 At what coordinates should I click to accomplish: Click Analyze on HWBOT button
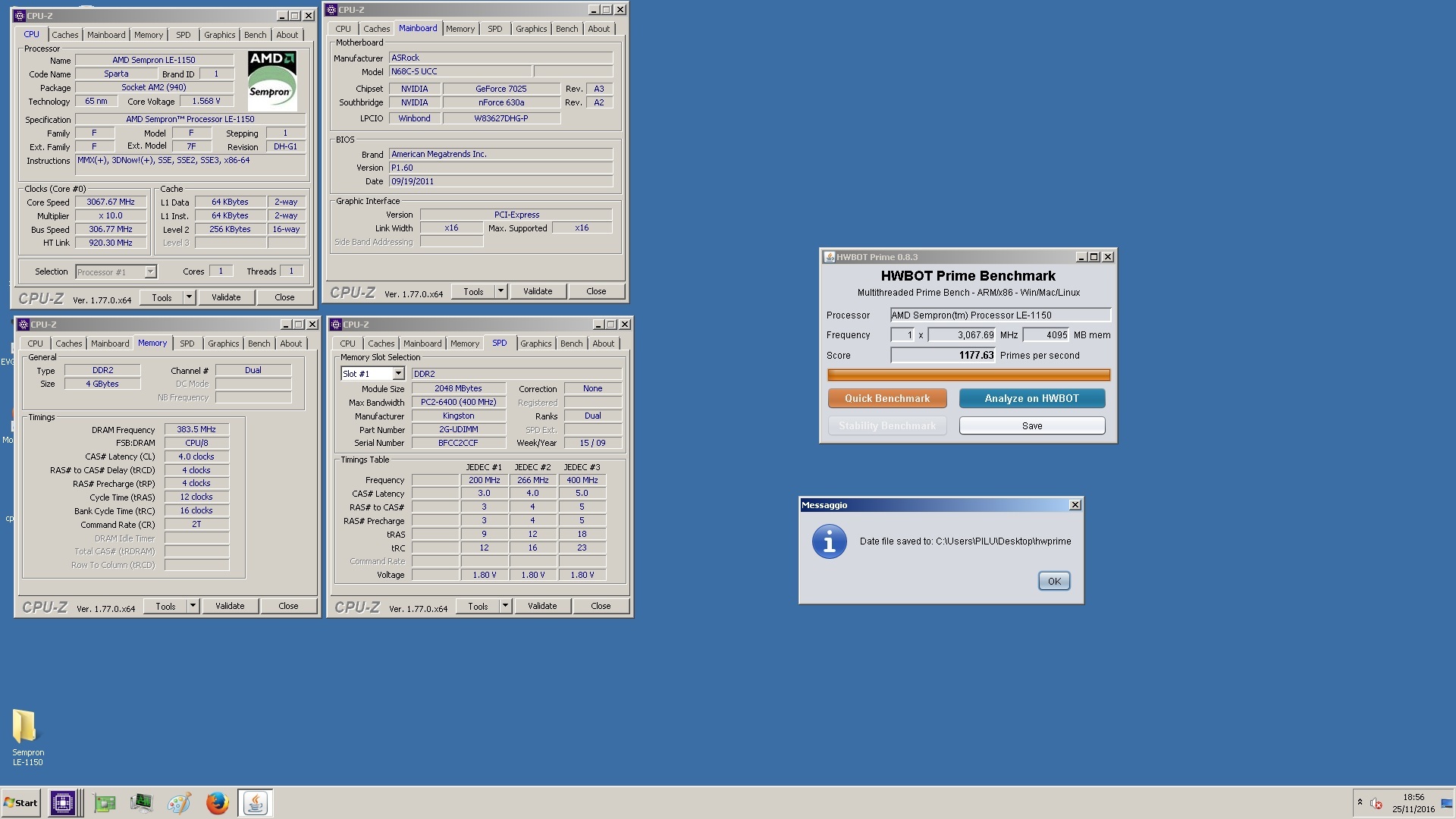(1031, 398)
